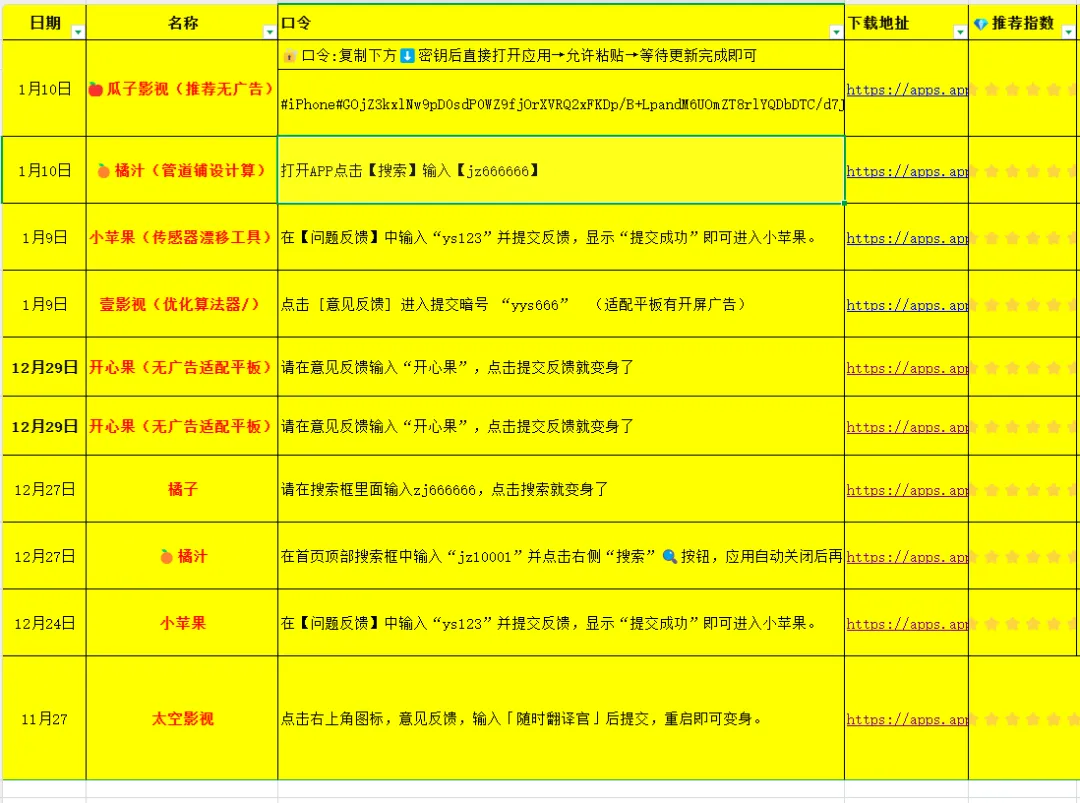Open the 名称 column filter dropdown
The image size is (1080, 803).
point(269,32)
